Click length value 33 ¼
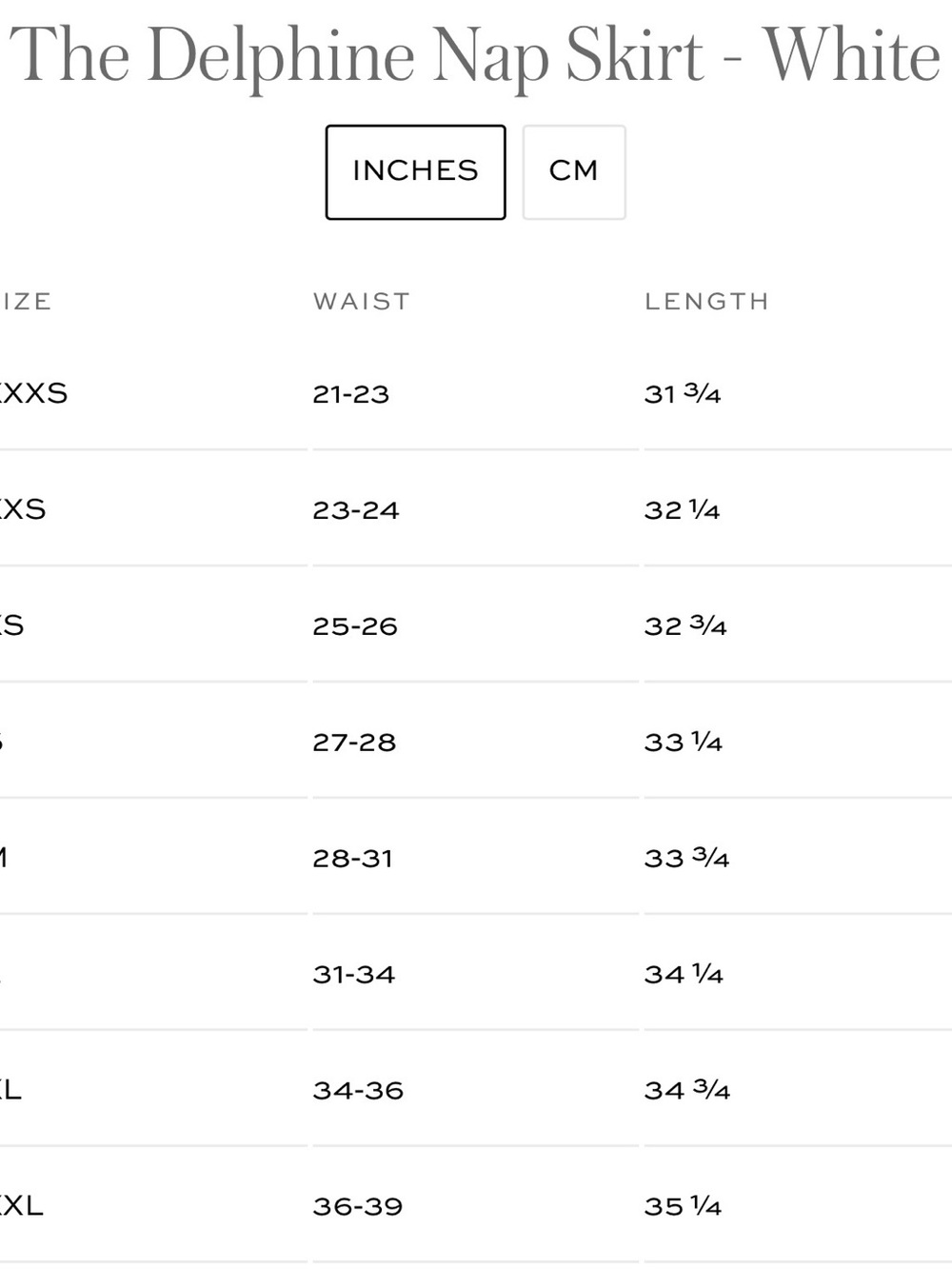Image resolution: width=952 pixels, height=1269 pixels. coord(684,743)
